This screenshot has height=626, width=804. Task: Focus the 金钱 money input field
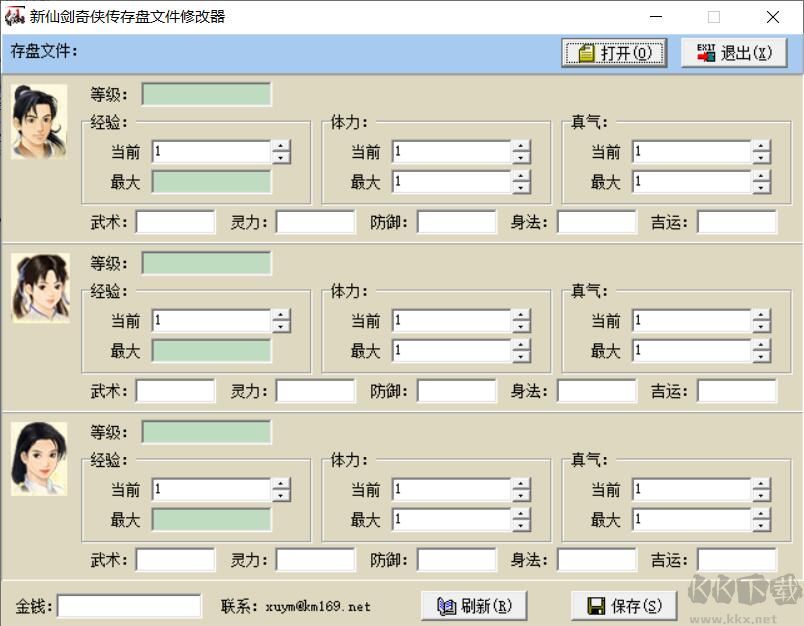coord(129,606)
